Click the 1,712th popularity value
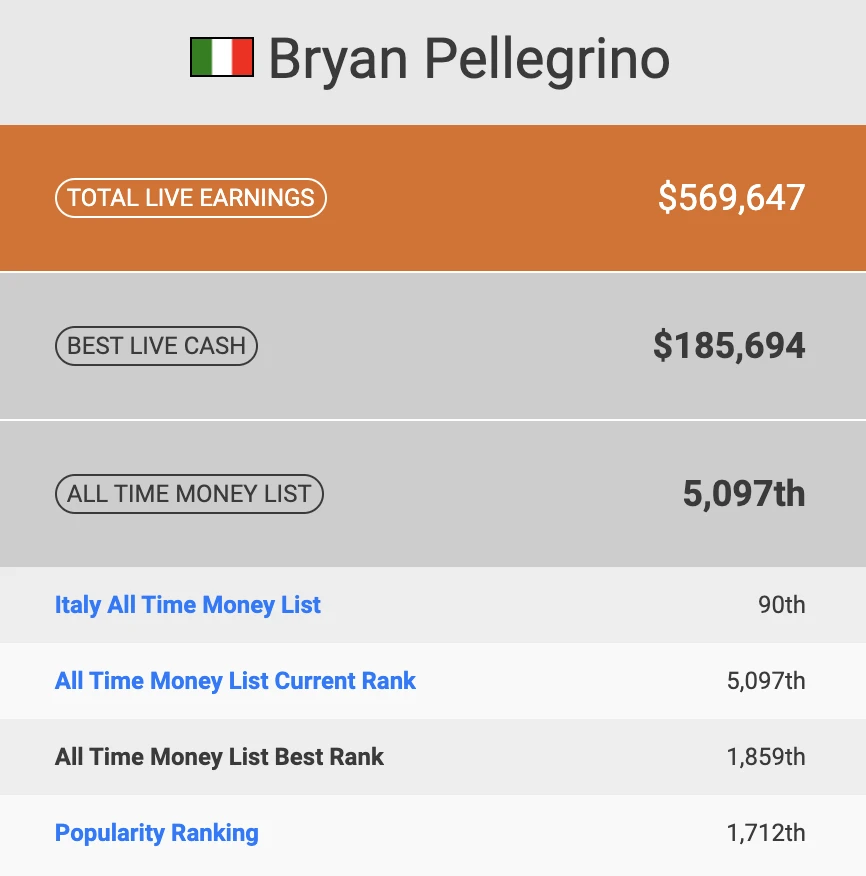Viewport: 866px width, 876px height. (x=765, y=833)
